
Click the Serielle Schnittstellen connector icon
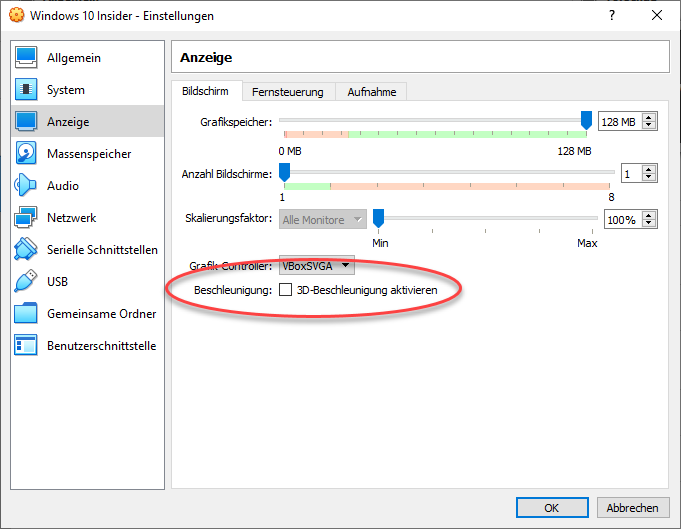click(26, 249)
